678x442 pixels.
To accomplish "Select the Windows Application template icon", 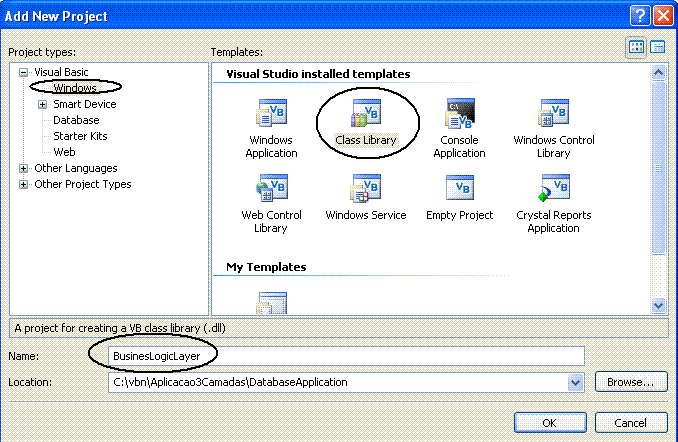I will pyautogui.click(x=271, y=113).
